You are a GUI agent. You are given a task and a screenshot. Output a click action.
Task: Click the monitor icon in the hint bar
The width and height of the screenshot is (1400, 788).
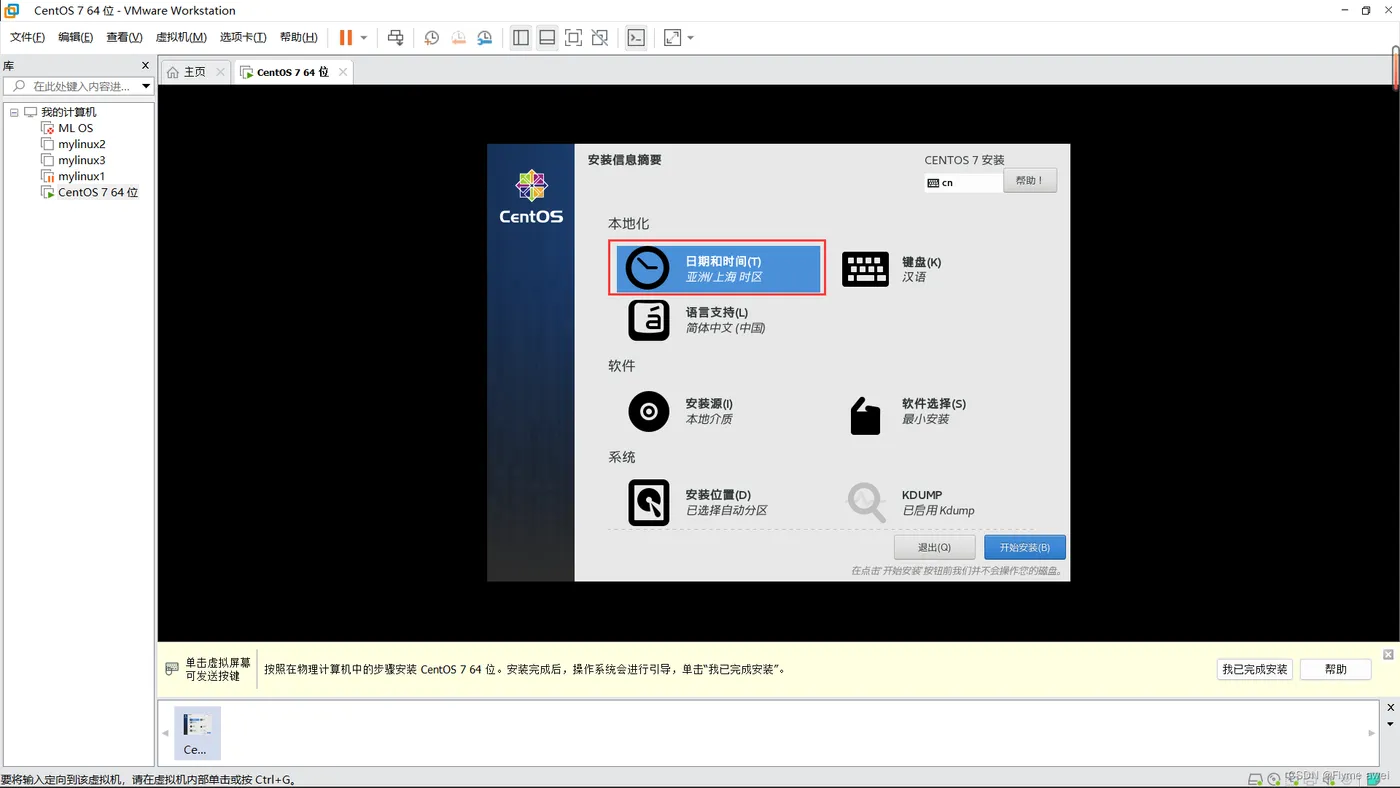click(172, 668)
